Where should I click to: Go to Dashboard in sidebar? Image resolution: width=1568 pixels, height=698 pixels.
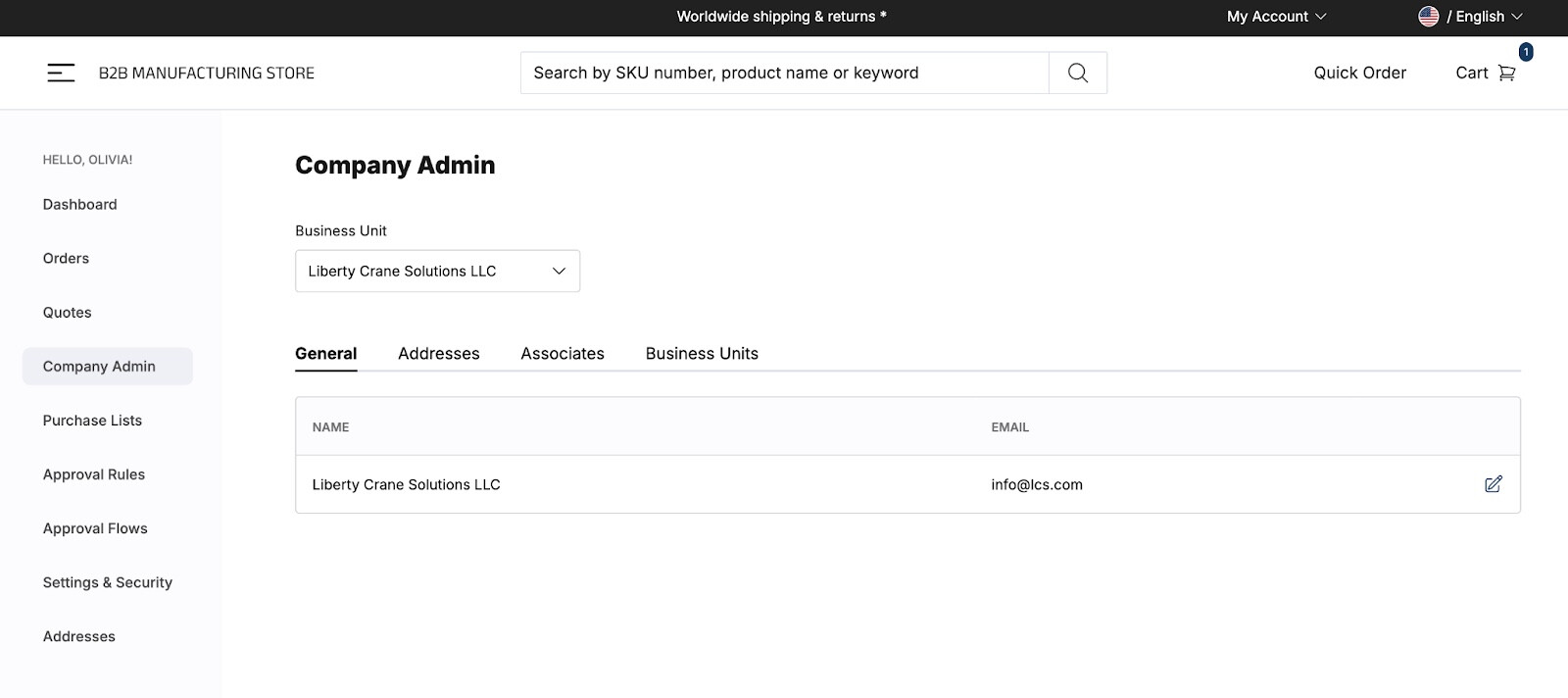[80, 205]
